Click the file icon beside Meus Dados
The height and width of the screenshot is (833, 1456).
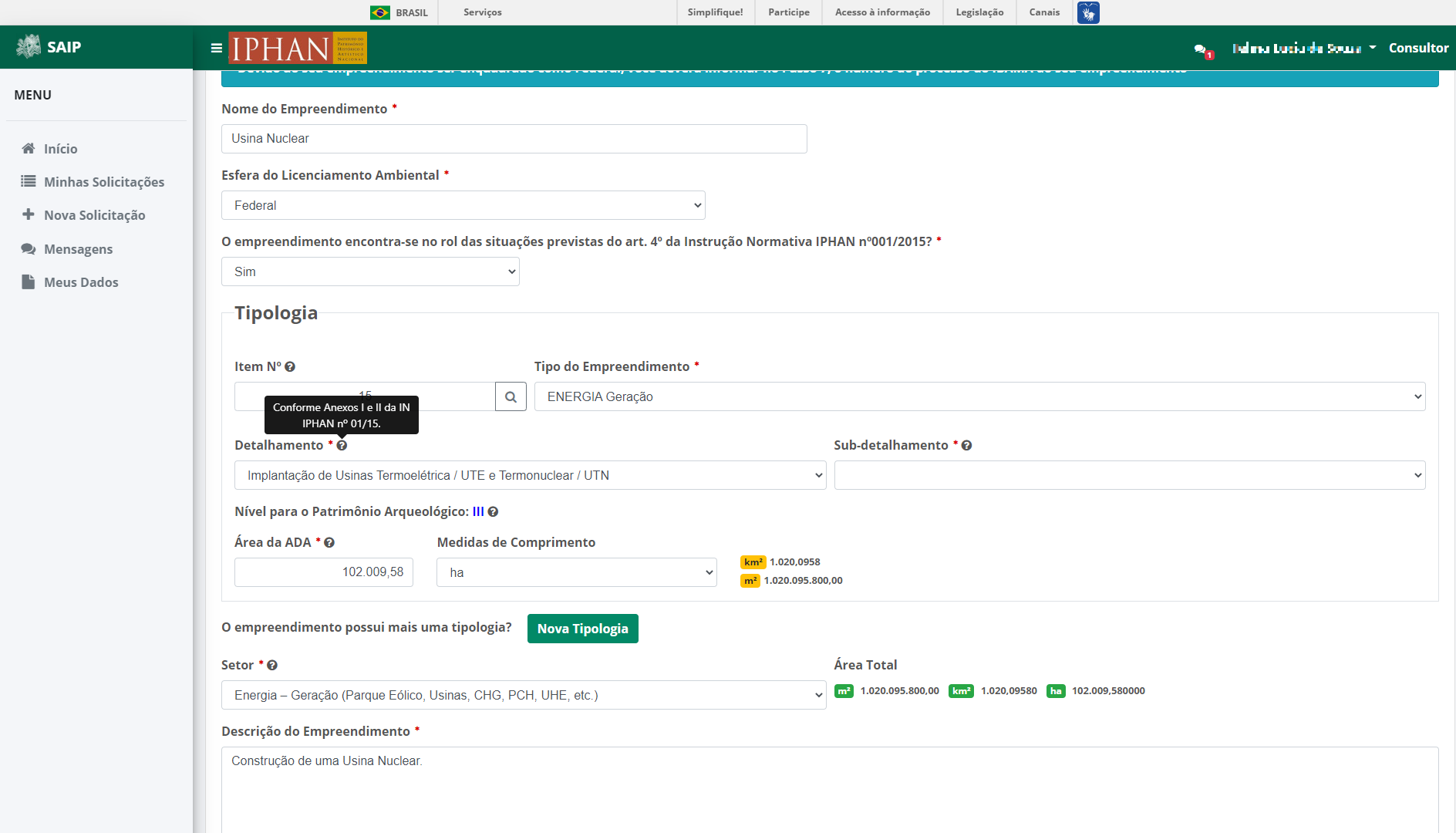tap(29, 282)
